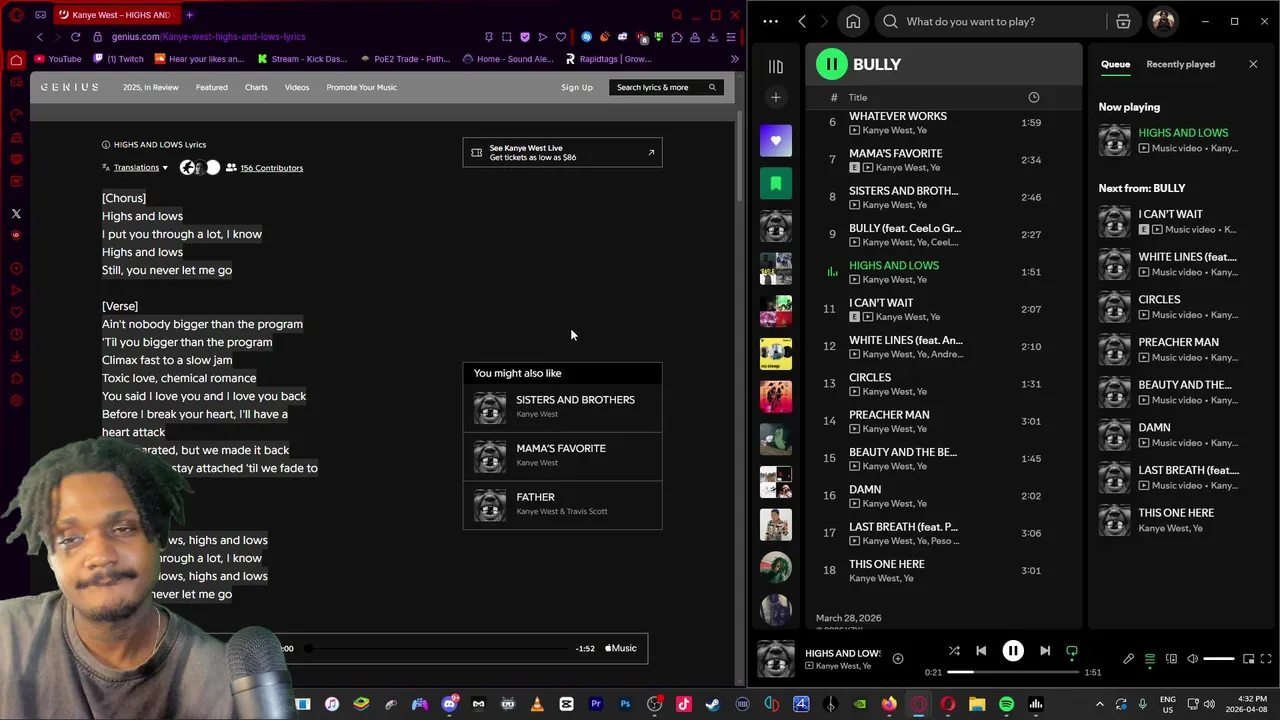
Task: Open Your Episodes green bookmark tile
Action: pyautogui.click(x=775, y=184)
